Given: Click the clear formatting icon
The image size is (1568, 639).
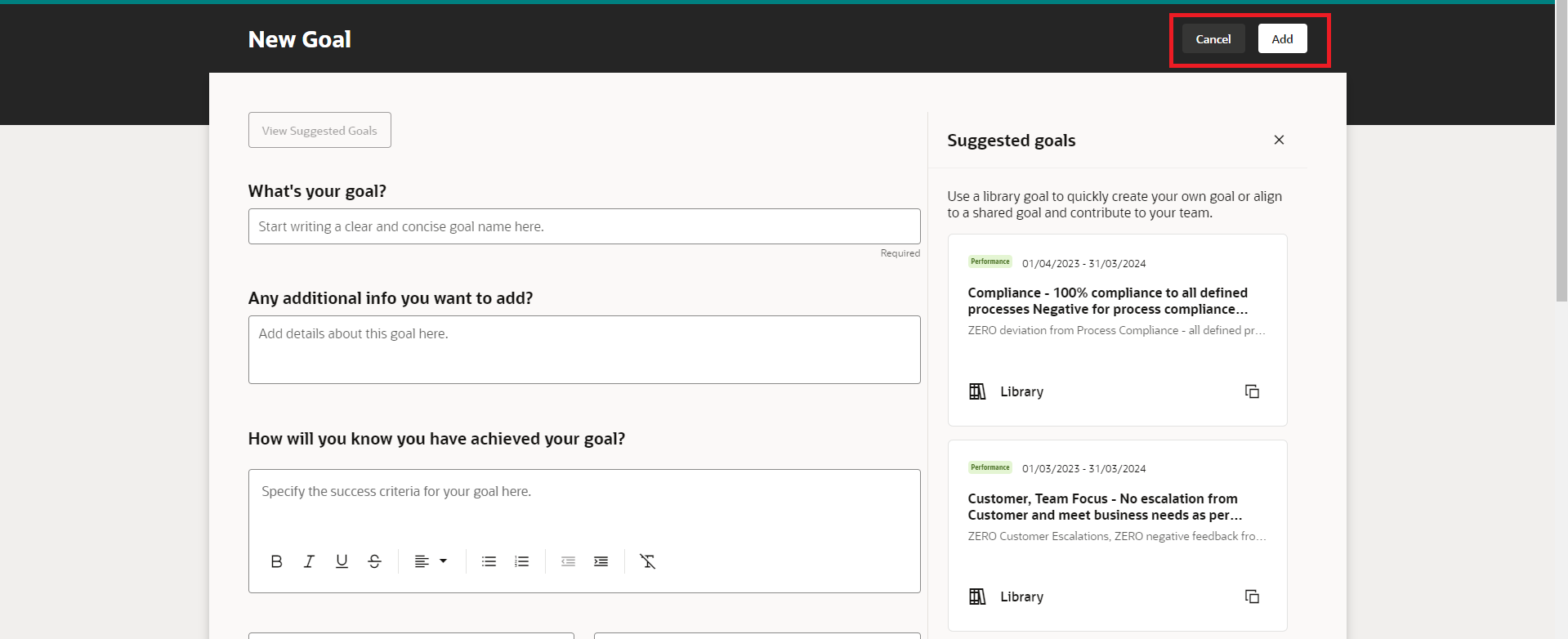Looking at the screenshot, I should 648,561.
